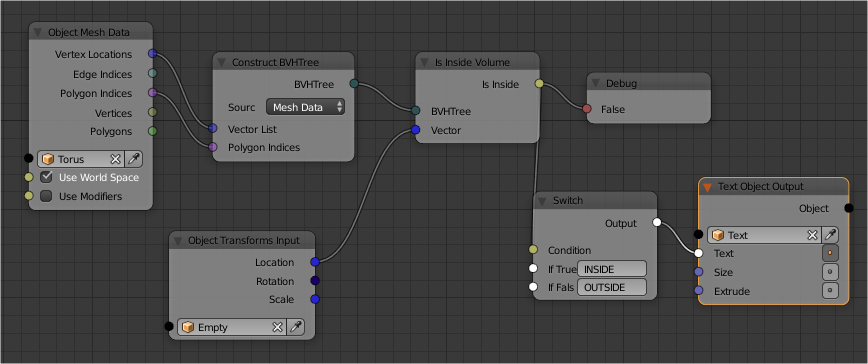This screenshot has height=364, width=868.
Task: Toggle the Size property button
Action: click(830, 272)
